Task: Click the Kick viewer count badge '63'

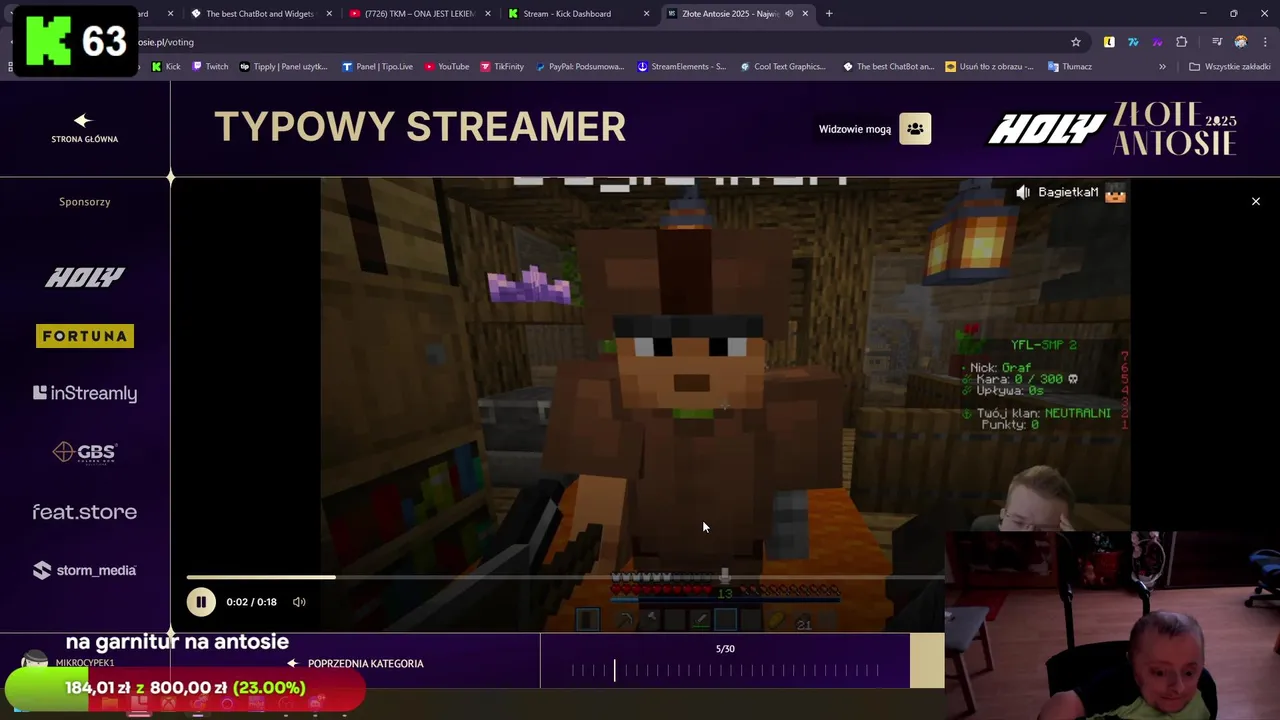Action: (x=76, y=40)
